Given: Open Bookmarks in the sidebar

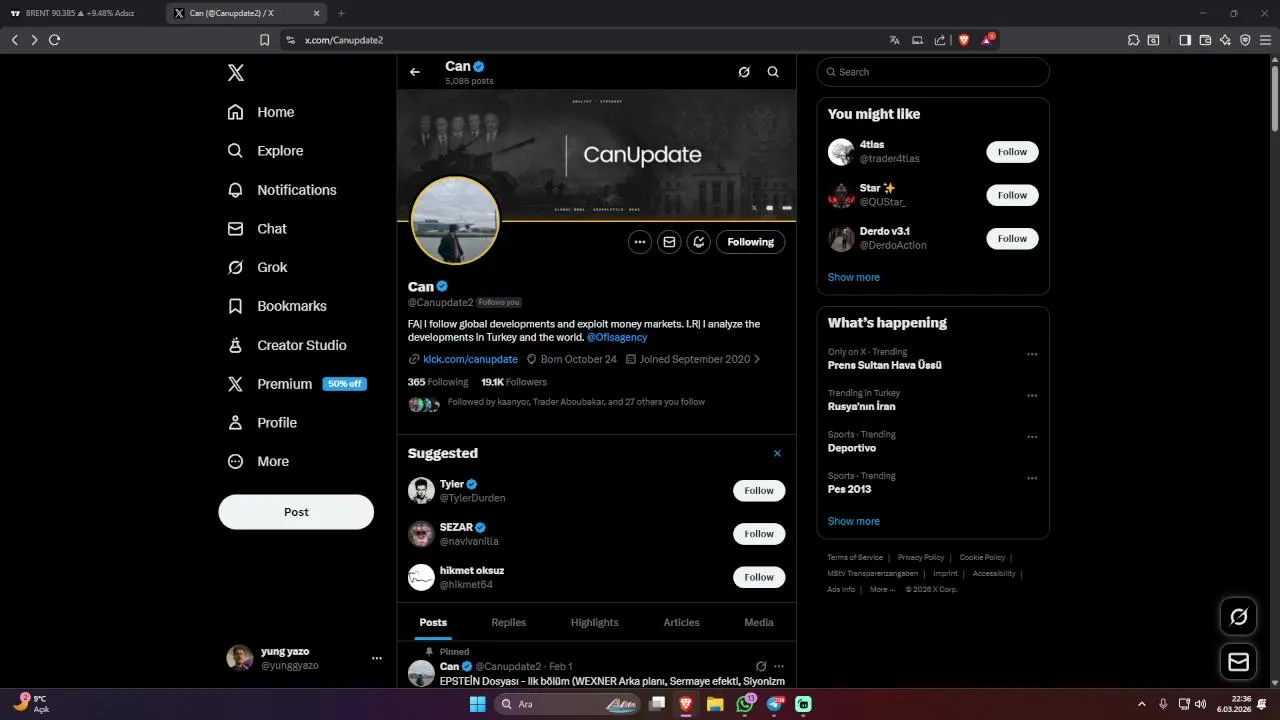Looking at the screenshot, I should (276, 306).
